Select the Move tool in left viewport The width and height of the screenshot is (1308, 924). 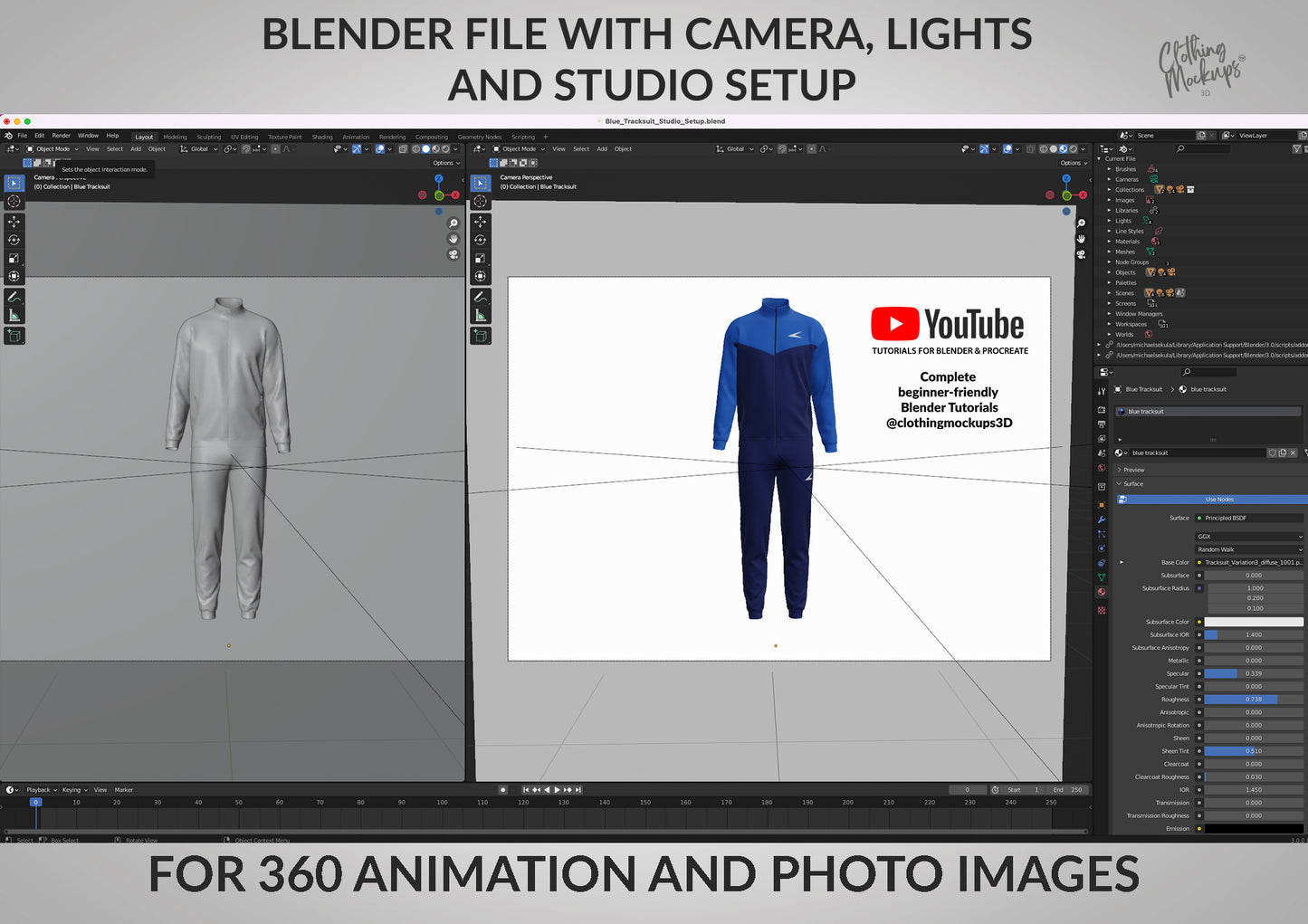point(14,222)
